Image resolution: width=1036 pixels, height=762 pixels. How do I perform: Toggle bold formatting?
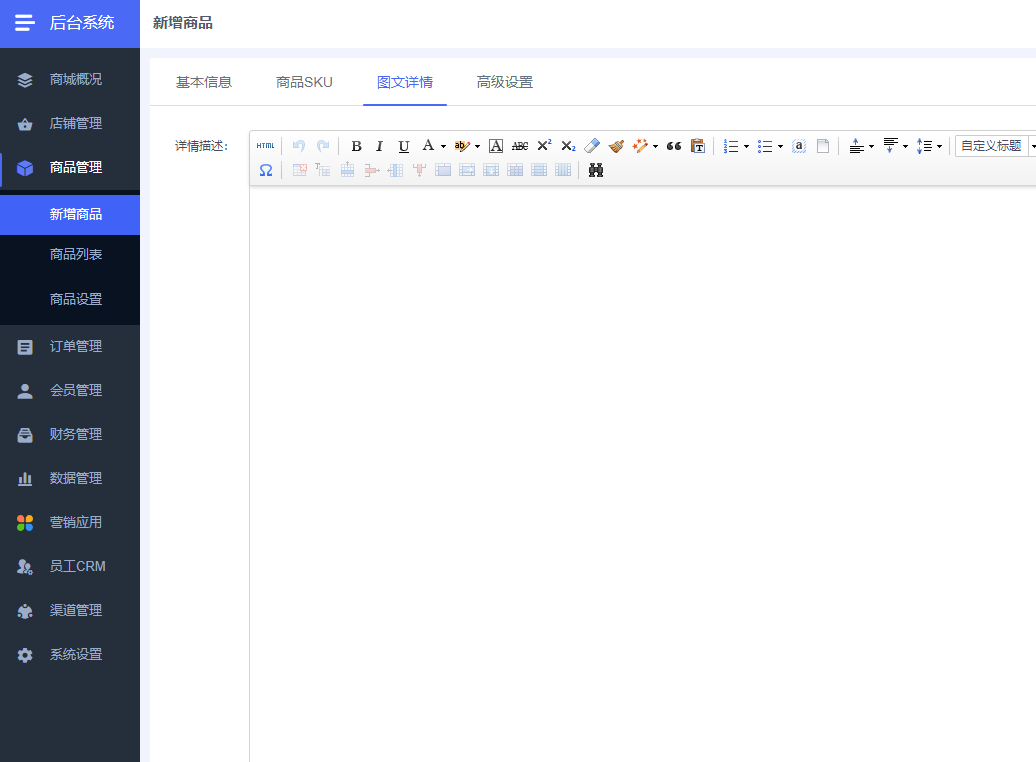click(356, 146)
